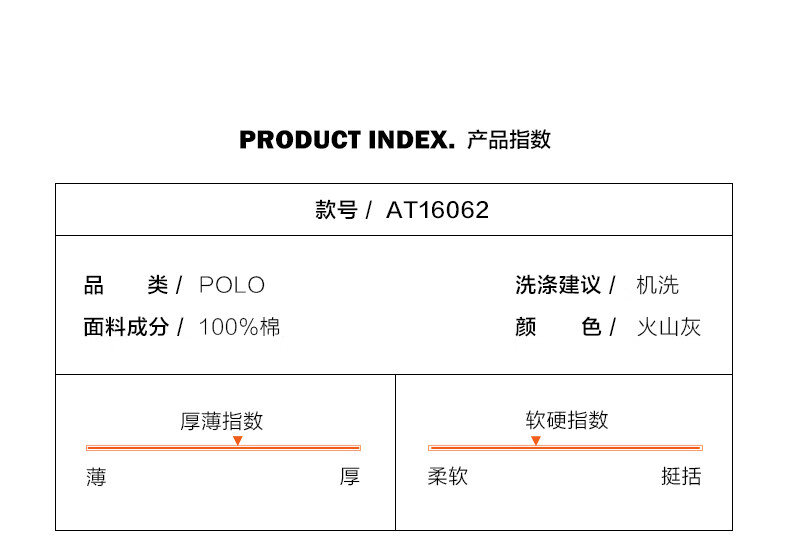Click the 厚薄指数 title
The height and width of the screenshot is (540, 790).
click(x=222, y=421)
